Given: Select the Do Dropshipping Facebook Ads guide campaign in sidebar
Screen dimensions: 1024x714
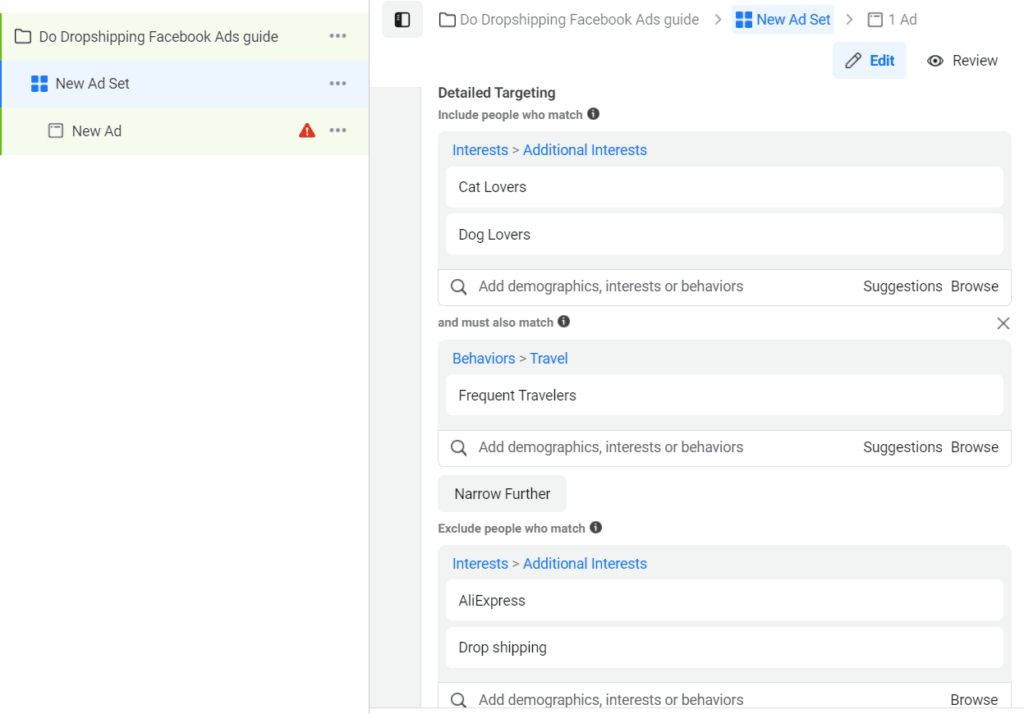Looking at the screenshot, I should pyautogui.click(x=158, y=37).
